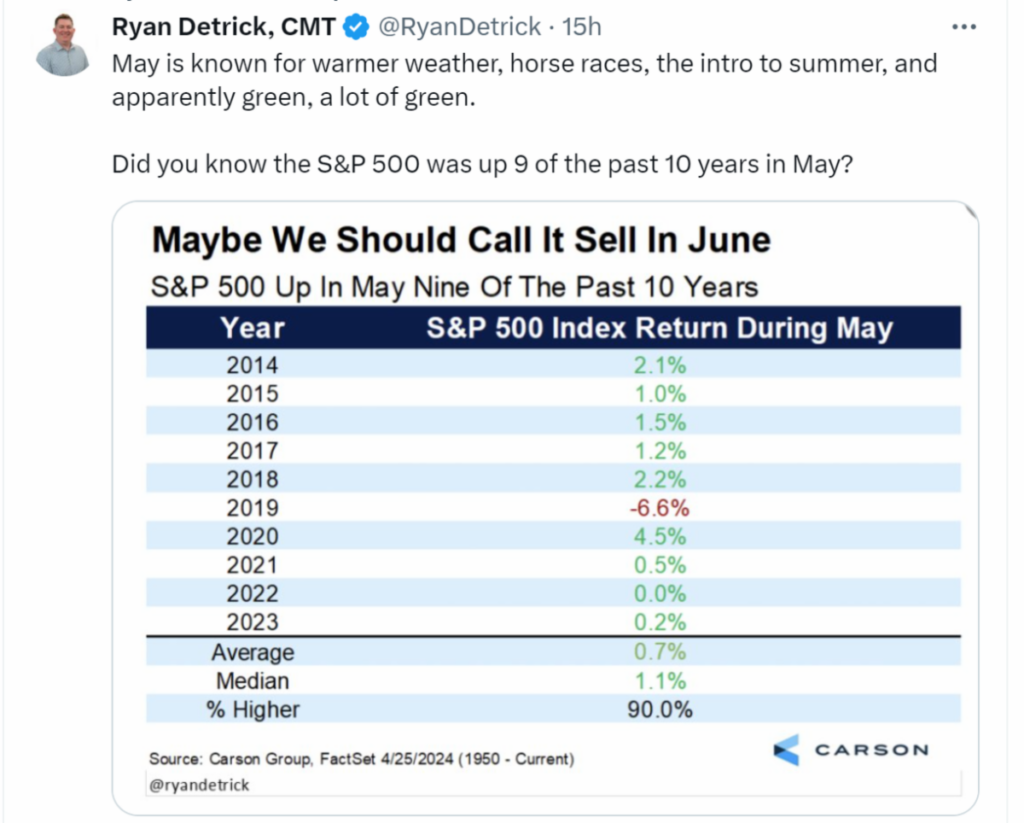1024x823 pixels.
Task: Click the Average row value 0.7%
Action: (x=659, y=652)
